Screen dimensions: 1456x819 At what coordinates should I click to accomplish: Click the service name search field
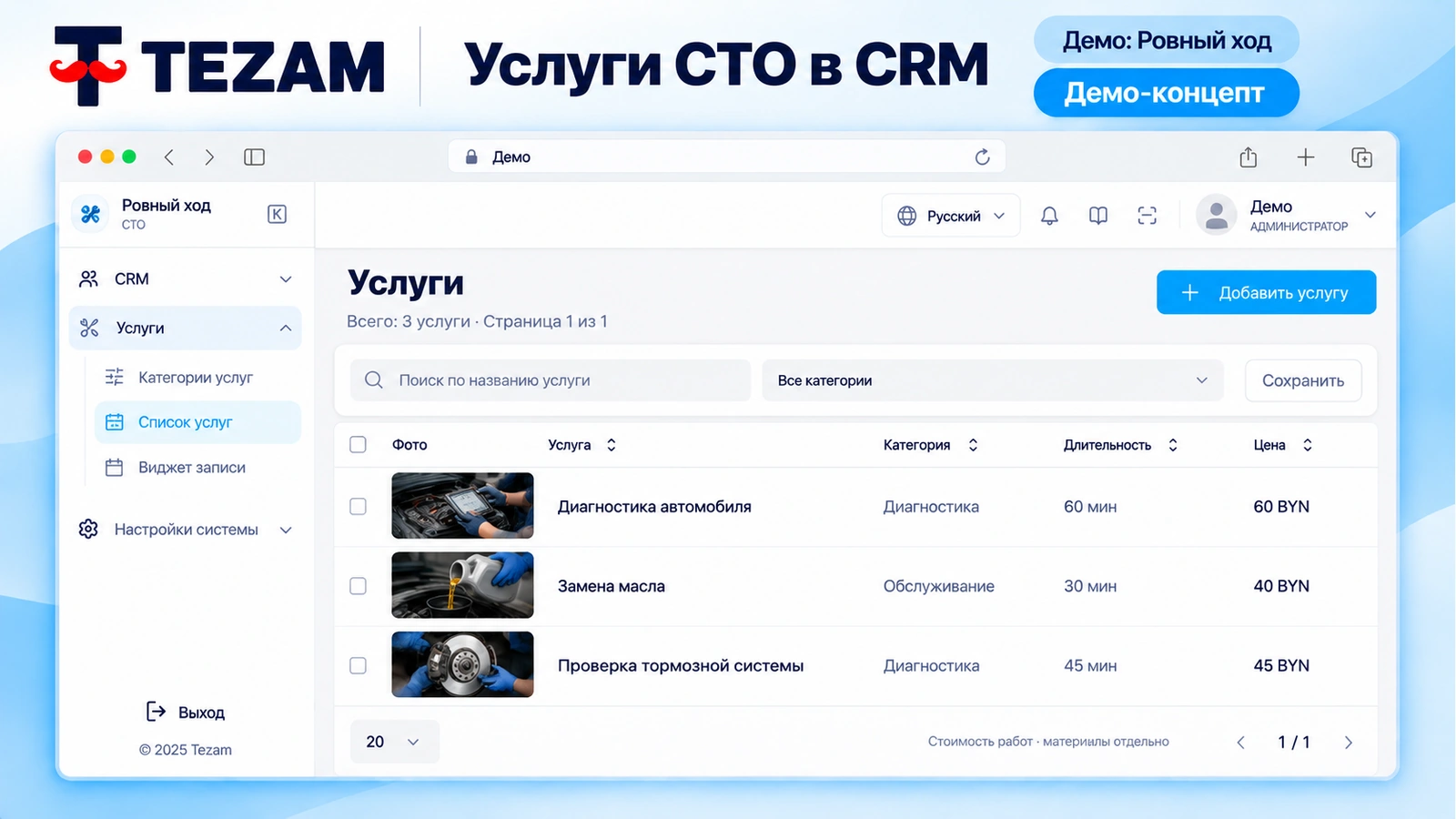click(551, 380)
